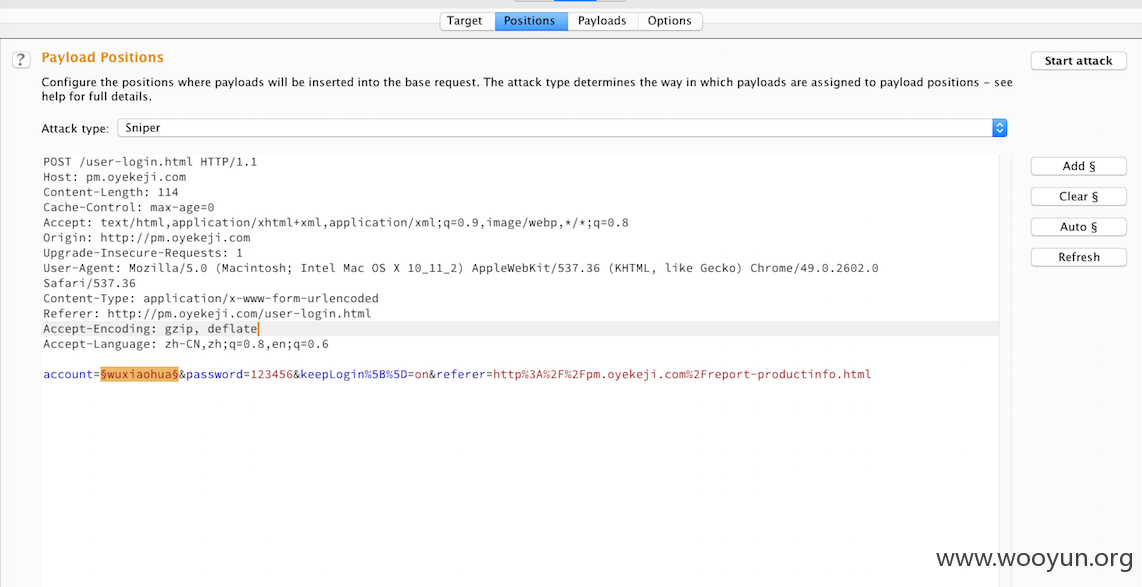Click the request editor vertical scrollbar
Viewport: 1142px width, 587px height.
[1005, 370]
